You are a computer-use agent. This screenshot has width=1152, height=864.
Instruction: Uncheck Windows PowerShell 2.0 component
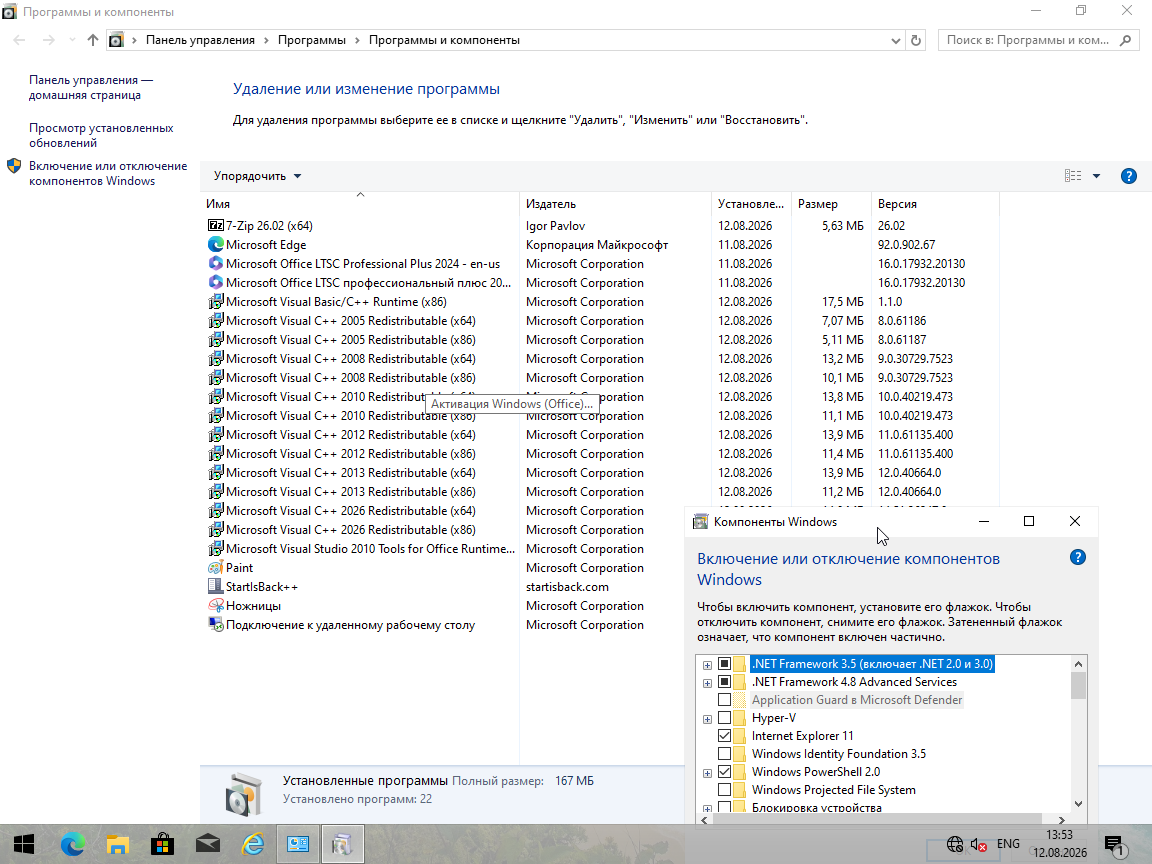[724, 771]
